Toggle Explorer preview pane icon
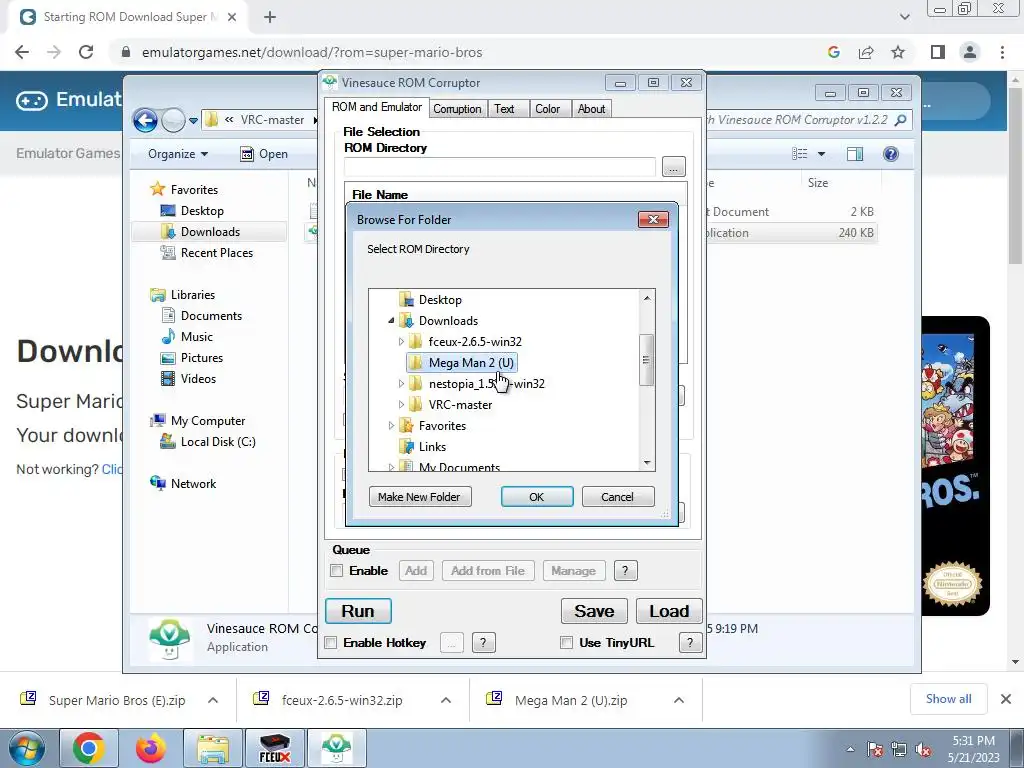The height and width of the screenshot is (768, 1024). [x=855, y=154]
